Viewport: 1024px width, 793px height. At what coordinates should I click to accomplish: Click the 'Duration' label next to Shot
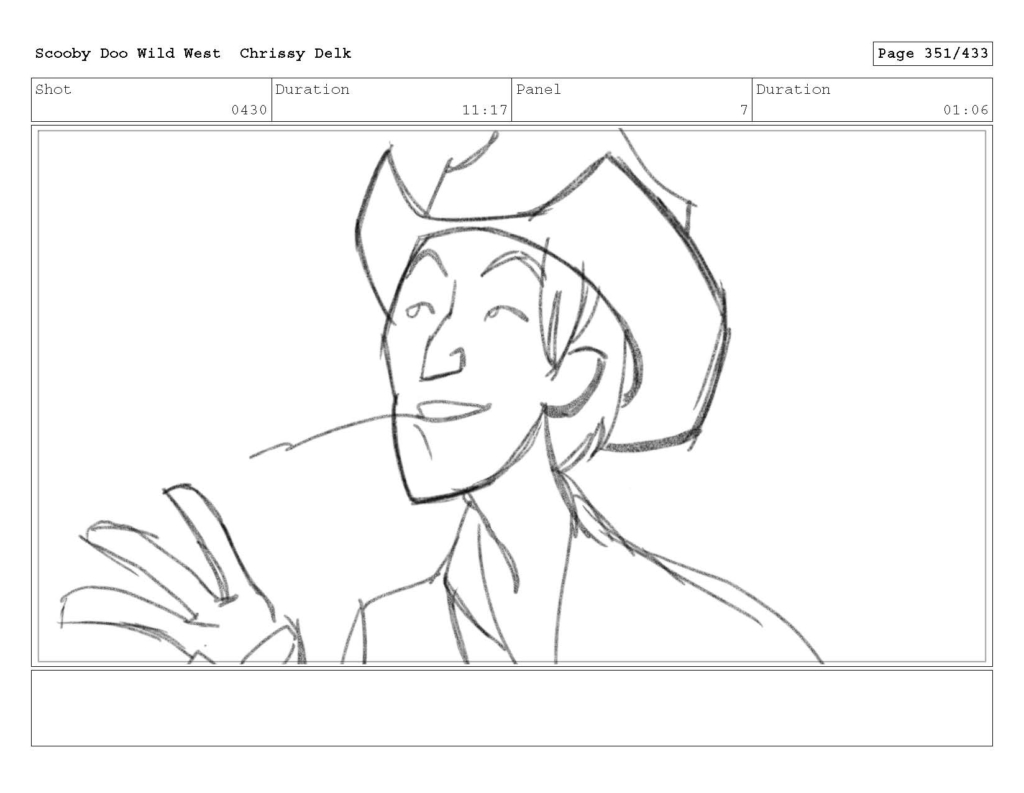tap(312, 89)
